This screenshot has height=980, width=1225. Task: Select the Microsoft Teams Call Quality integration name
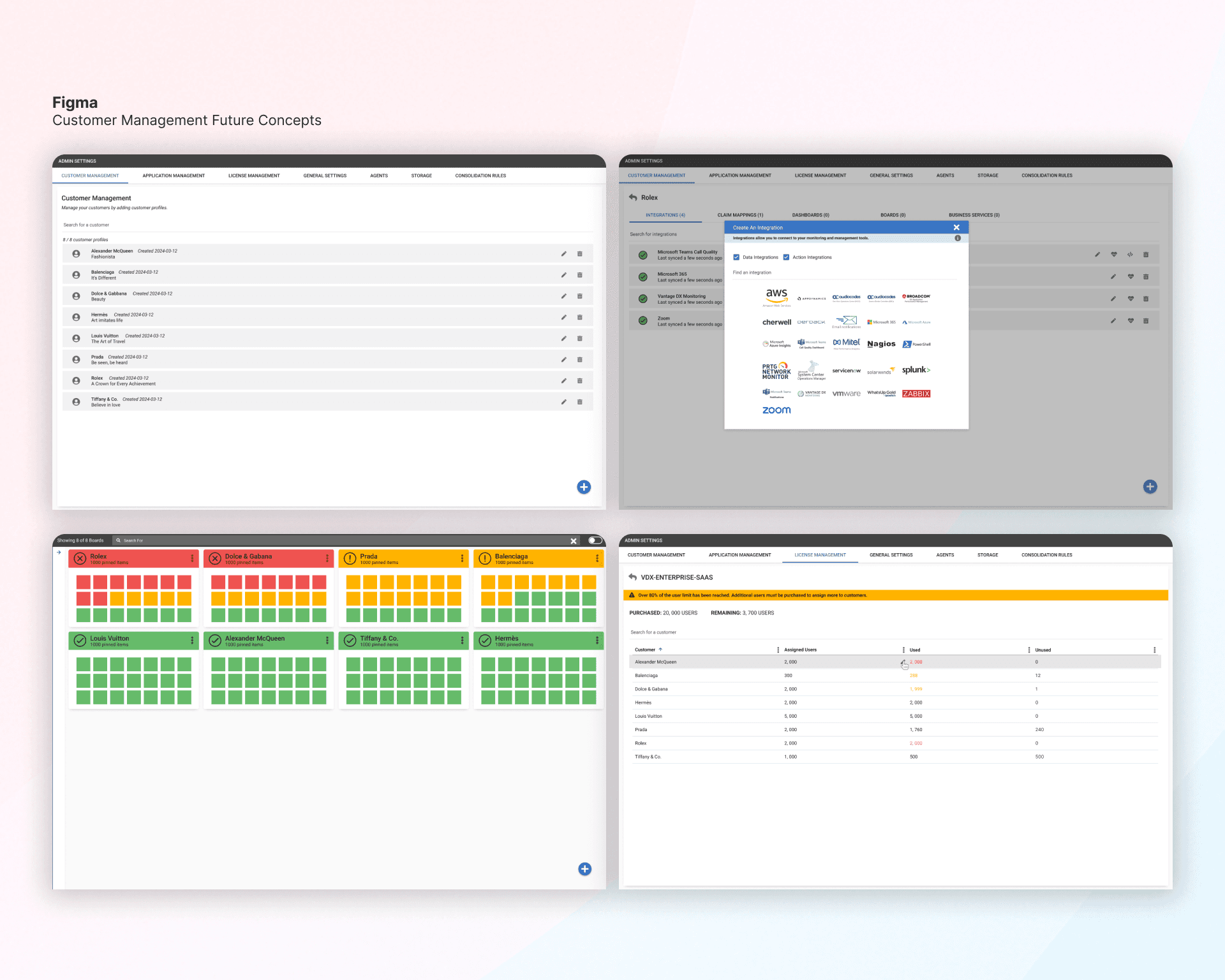pyautogui.click(x=687, y=252)
